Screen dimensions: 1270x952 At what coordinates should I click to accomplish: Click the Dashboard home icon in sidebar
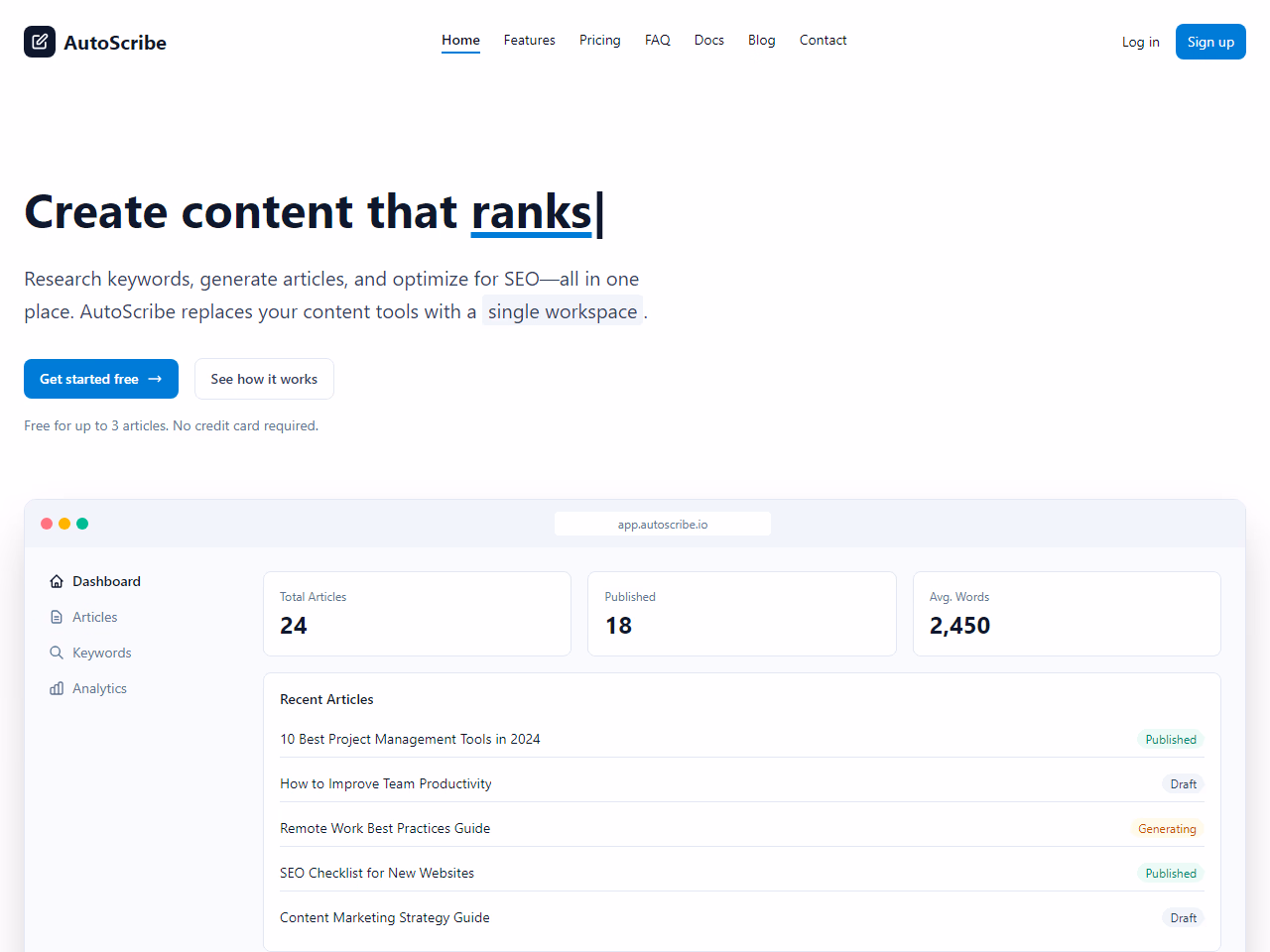57,582
